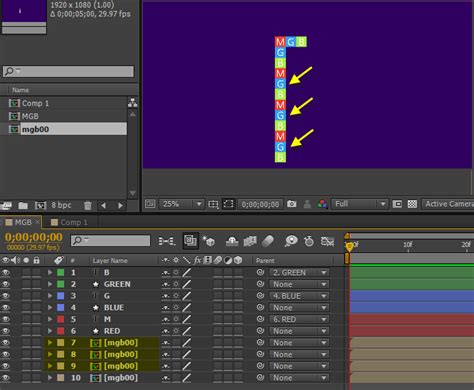Create a new folder in Project panel

[x=23, y=205]
